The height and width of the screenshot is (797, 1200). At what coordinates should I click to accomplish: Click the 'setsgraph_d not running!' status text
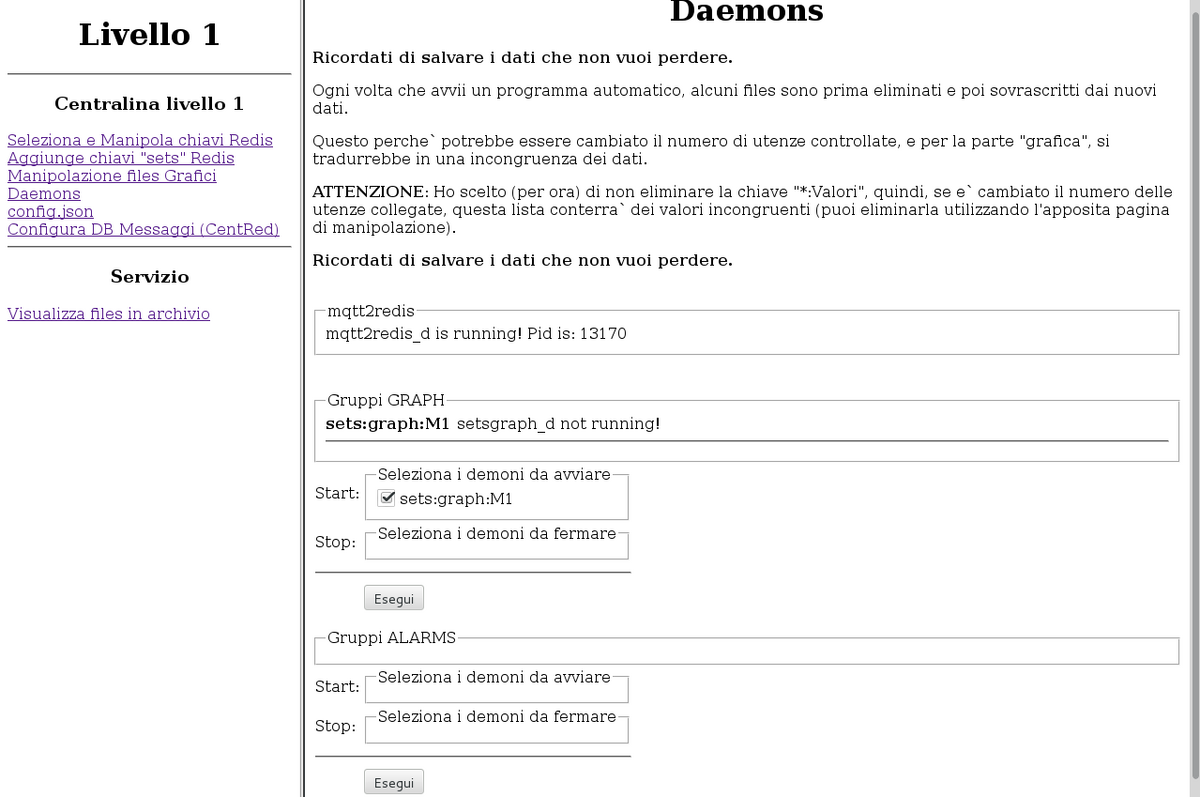559,424
